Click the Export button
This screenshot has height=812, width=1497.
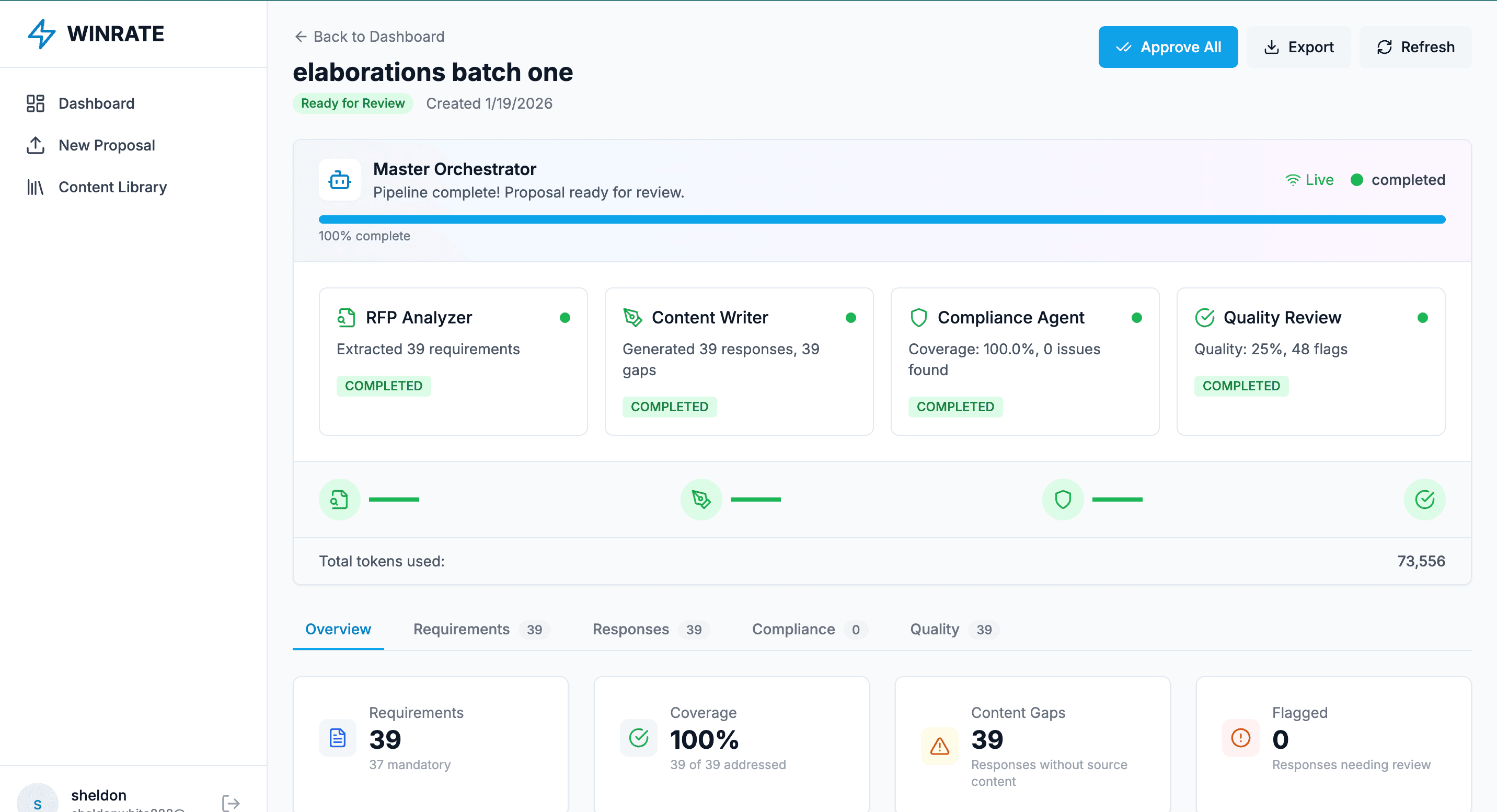[x=1298, y=47]
